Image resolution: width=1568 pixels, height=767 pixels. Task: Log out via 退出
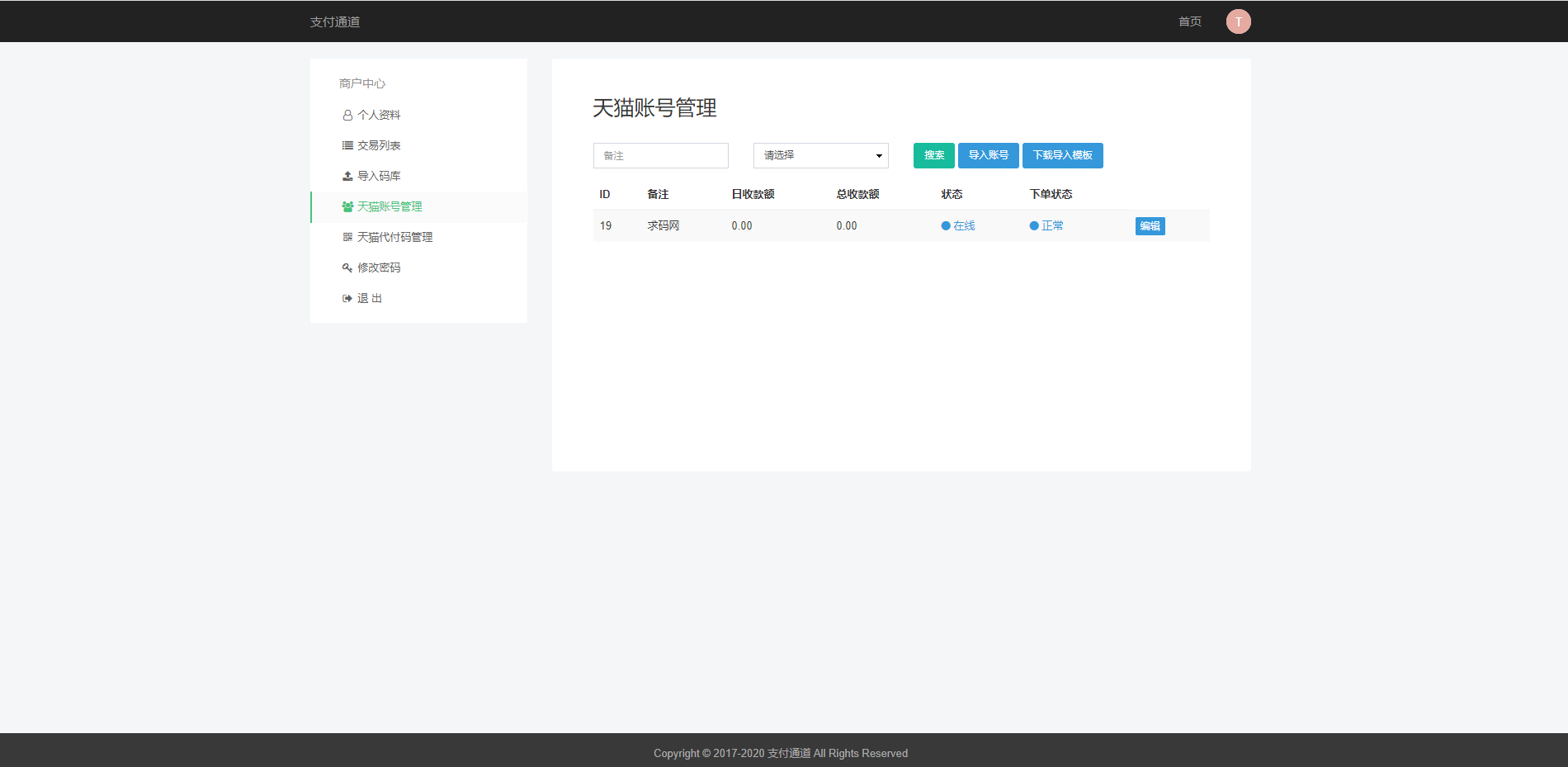[x=418, y=298]
